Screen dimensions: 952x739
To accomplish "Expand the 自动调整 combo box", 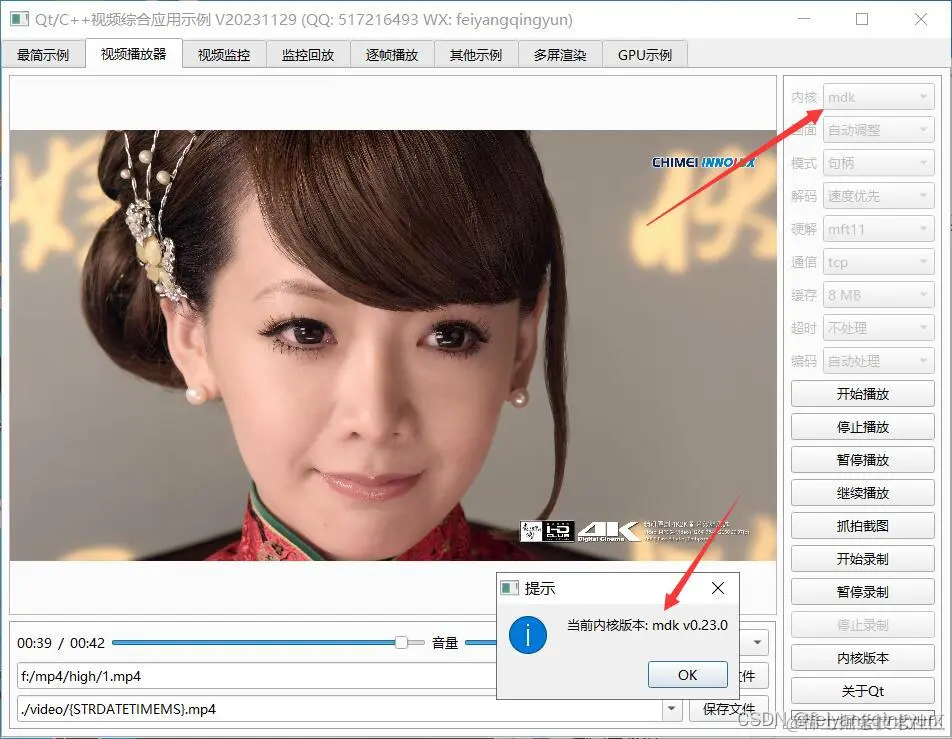I will pyautogui.click(x=878, y=130).
